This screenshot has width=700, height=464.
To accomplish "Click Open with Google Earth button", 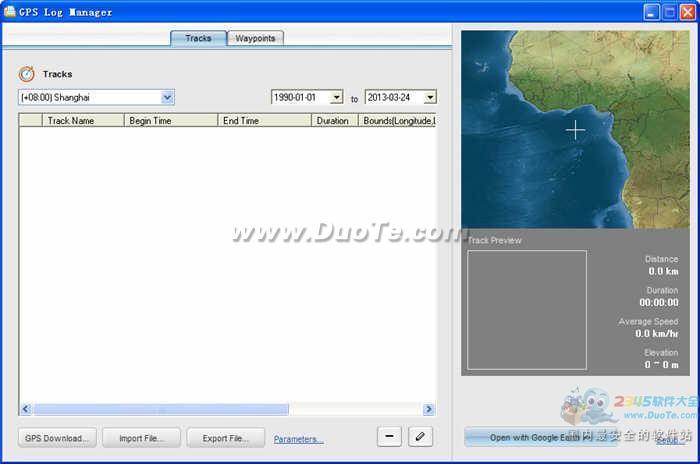I will point(535,437).
